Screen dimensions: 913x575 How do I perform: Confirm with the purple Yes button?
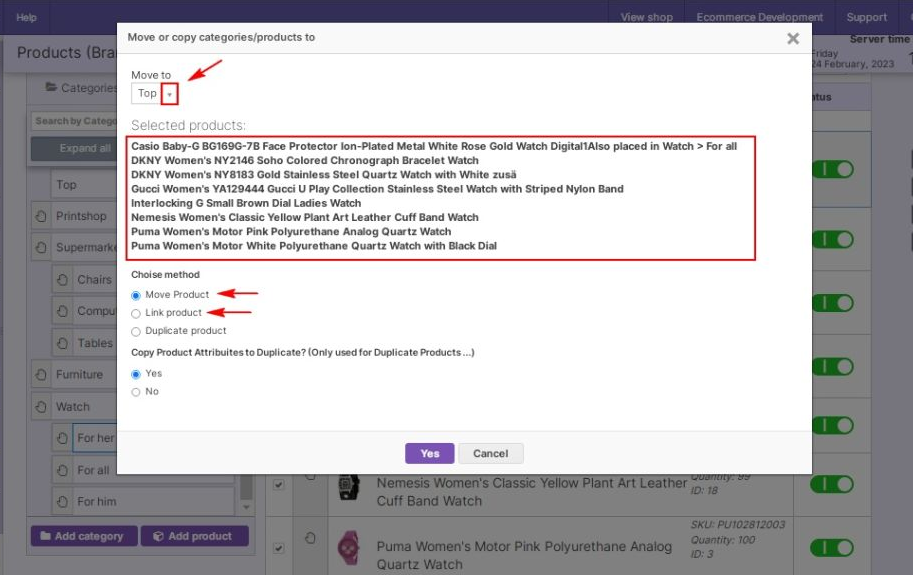(429, 453)
